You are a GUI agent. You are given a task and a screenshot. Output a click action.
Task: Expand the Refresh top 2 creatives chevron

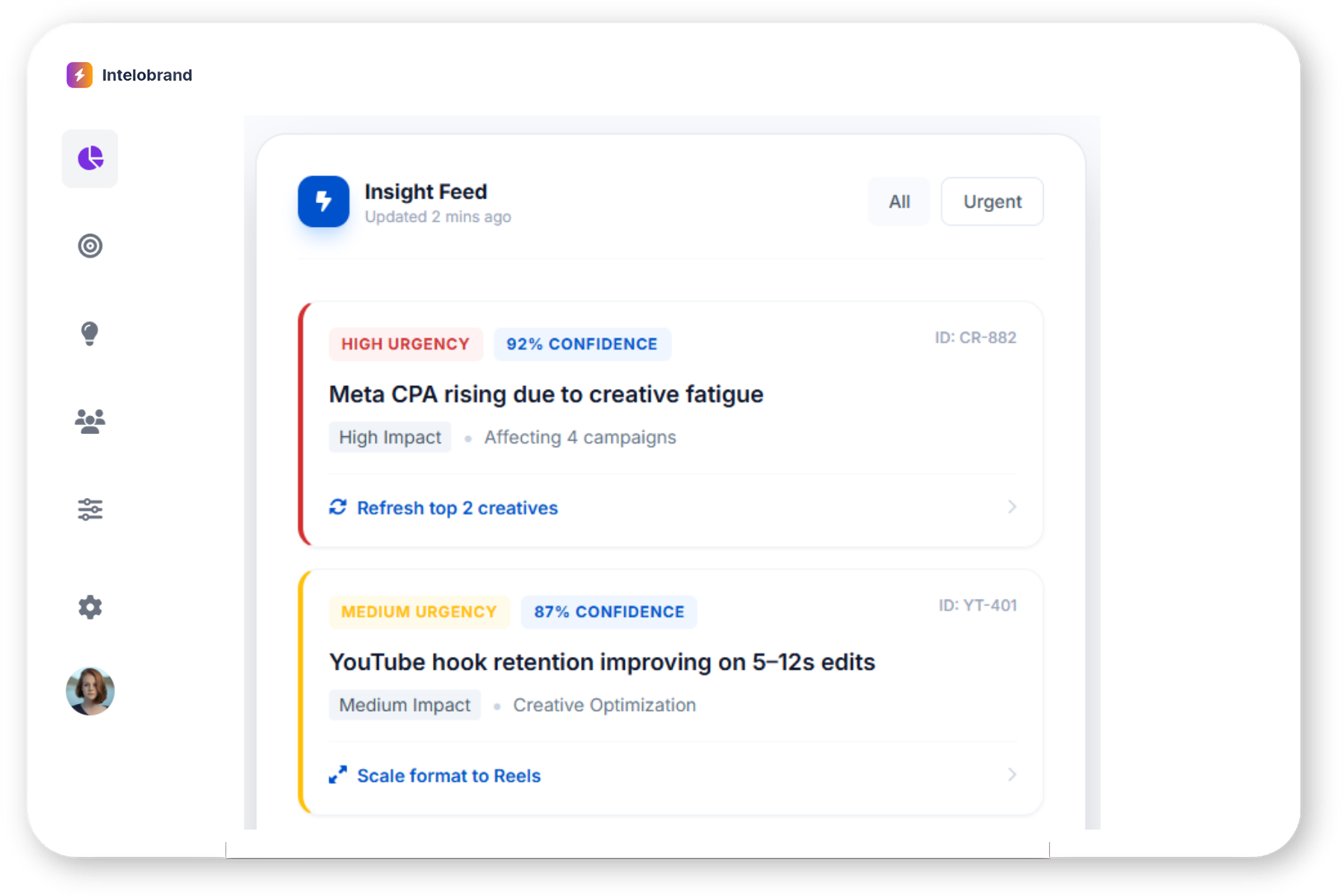[1012, 507]
